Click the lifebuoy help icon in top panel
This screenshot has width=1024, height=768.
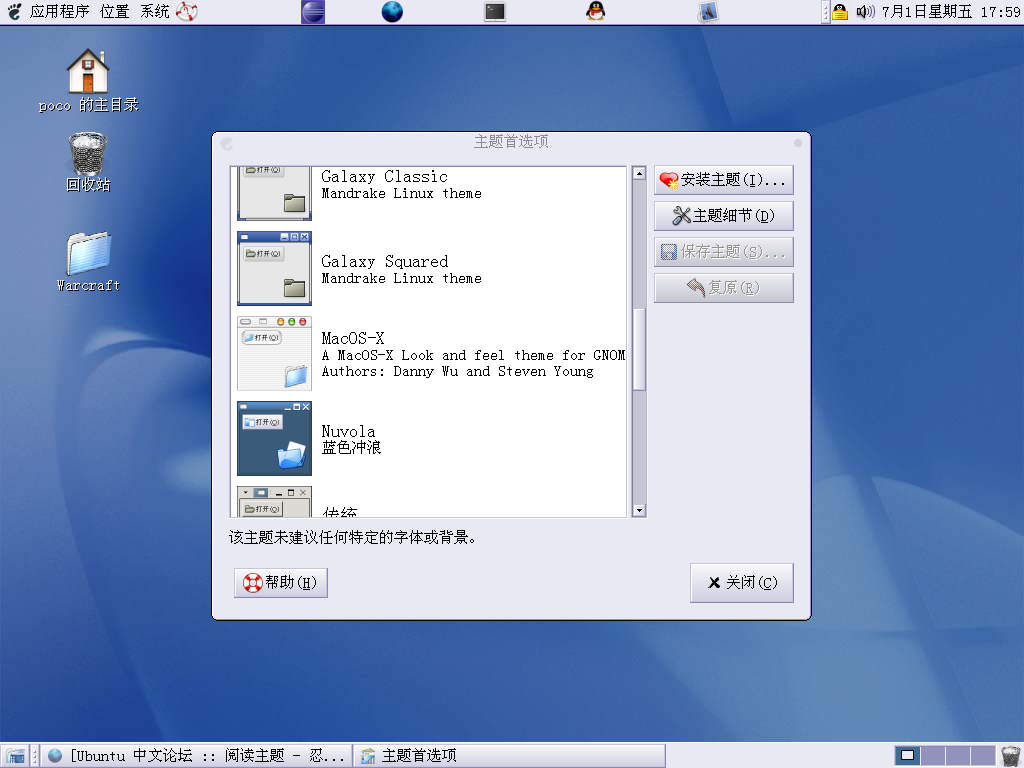click(187, 11)
